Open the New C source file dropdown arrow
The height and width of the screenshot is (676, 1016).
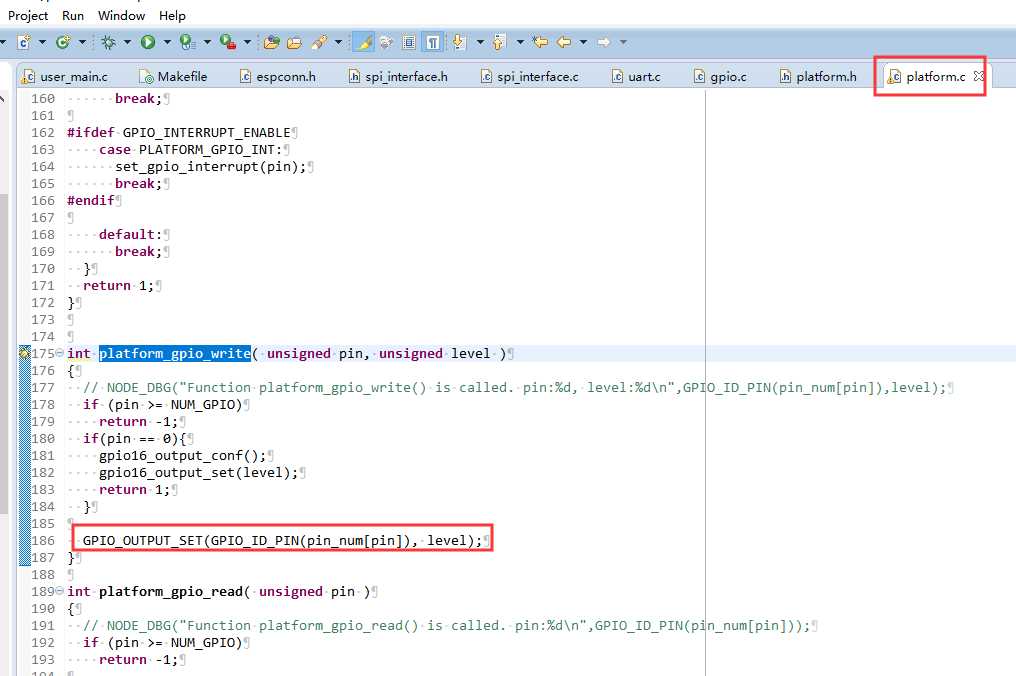[43, 42]
